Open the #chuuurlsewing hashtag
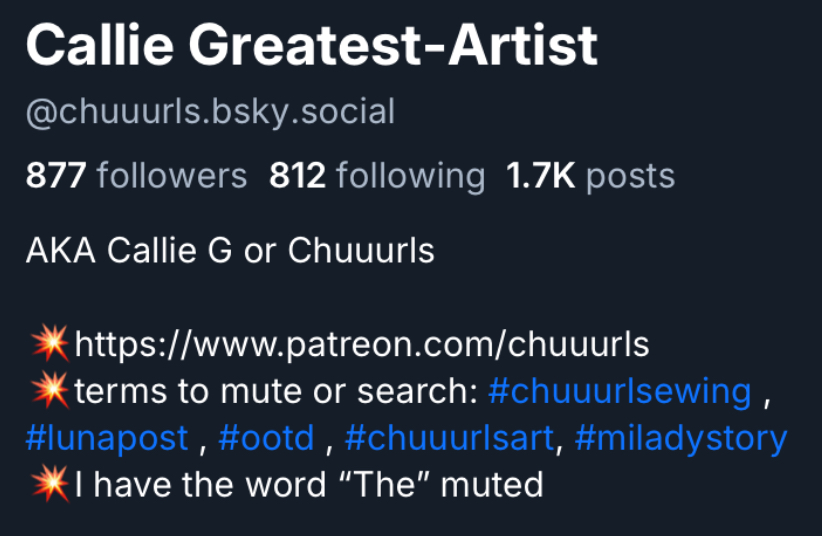 click(x=619, y=391)
